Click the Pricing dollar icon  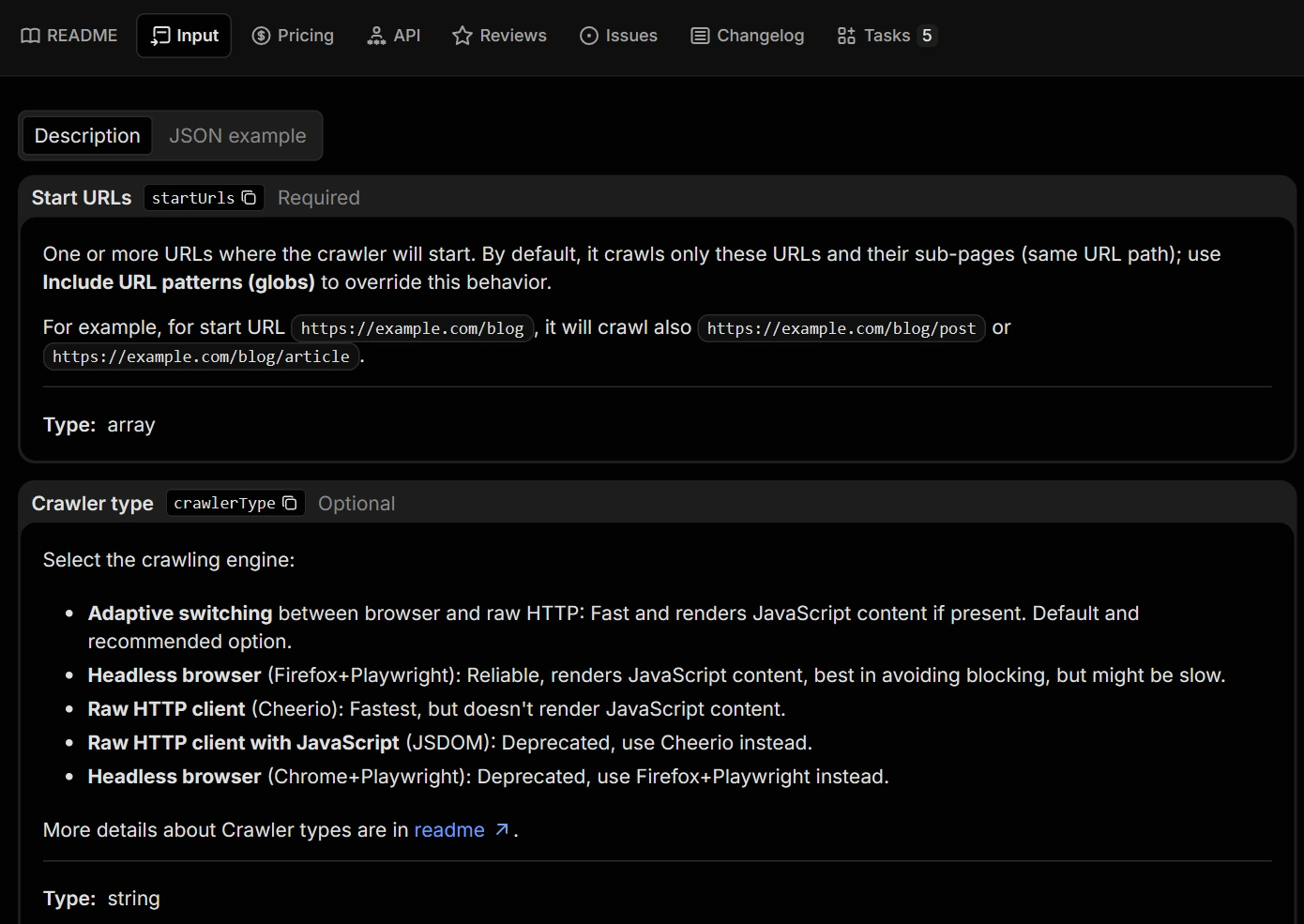[262, 36]
